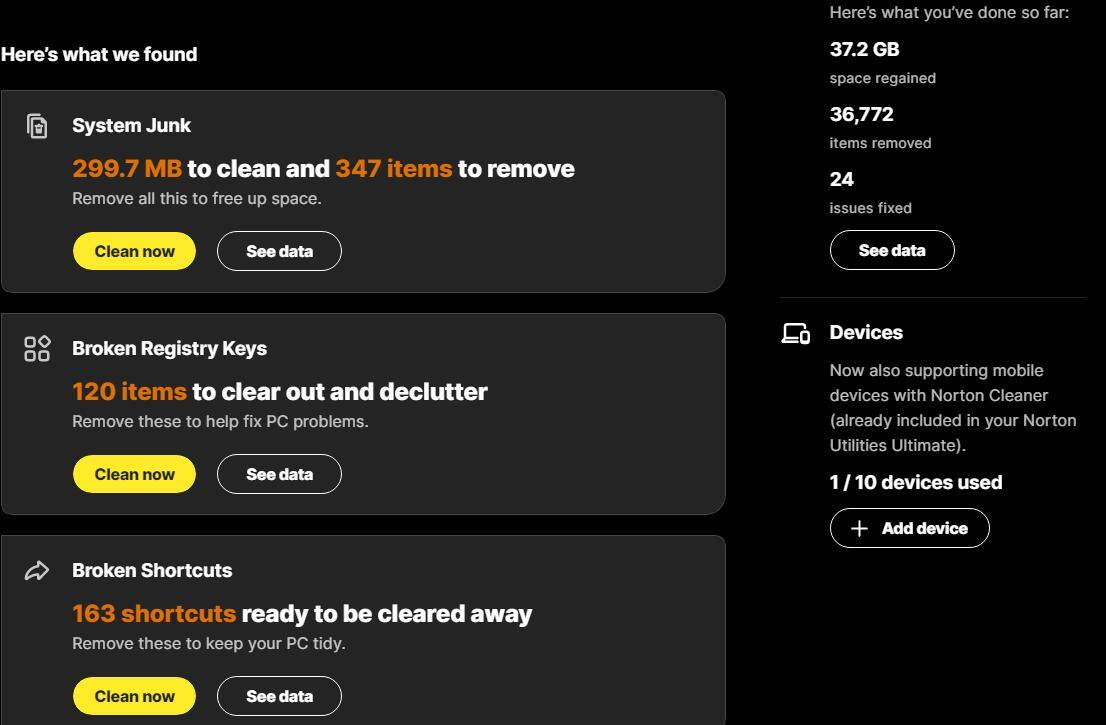Open See data for Broken Shortcuts
Screen dimensions: 1106x725
279,696
